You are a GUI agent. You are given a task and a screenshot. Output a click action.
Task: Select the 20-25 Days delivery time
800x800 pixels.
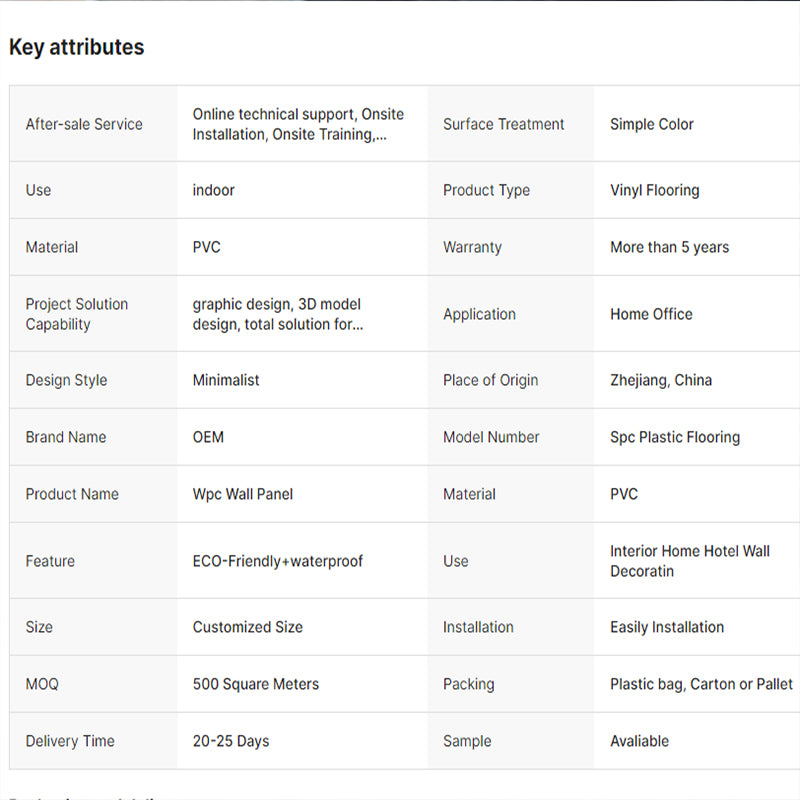pos(231,741)
